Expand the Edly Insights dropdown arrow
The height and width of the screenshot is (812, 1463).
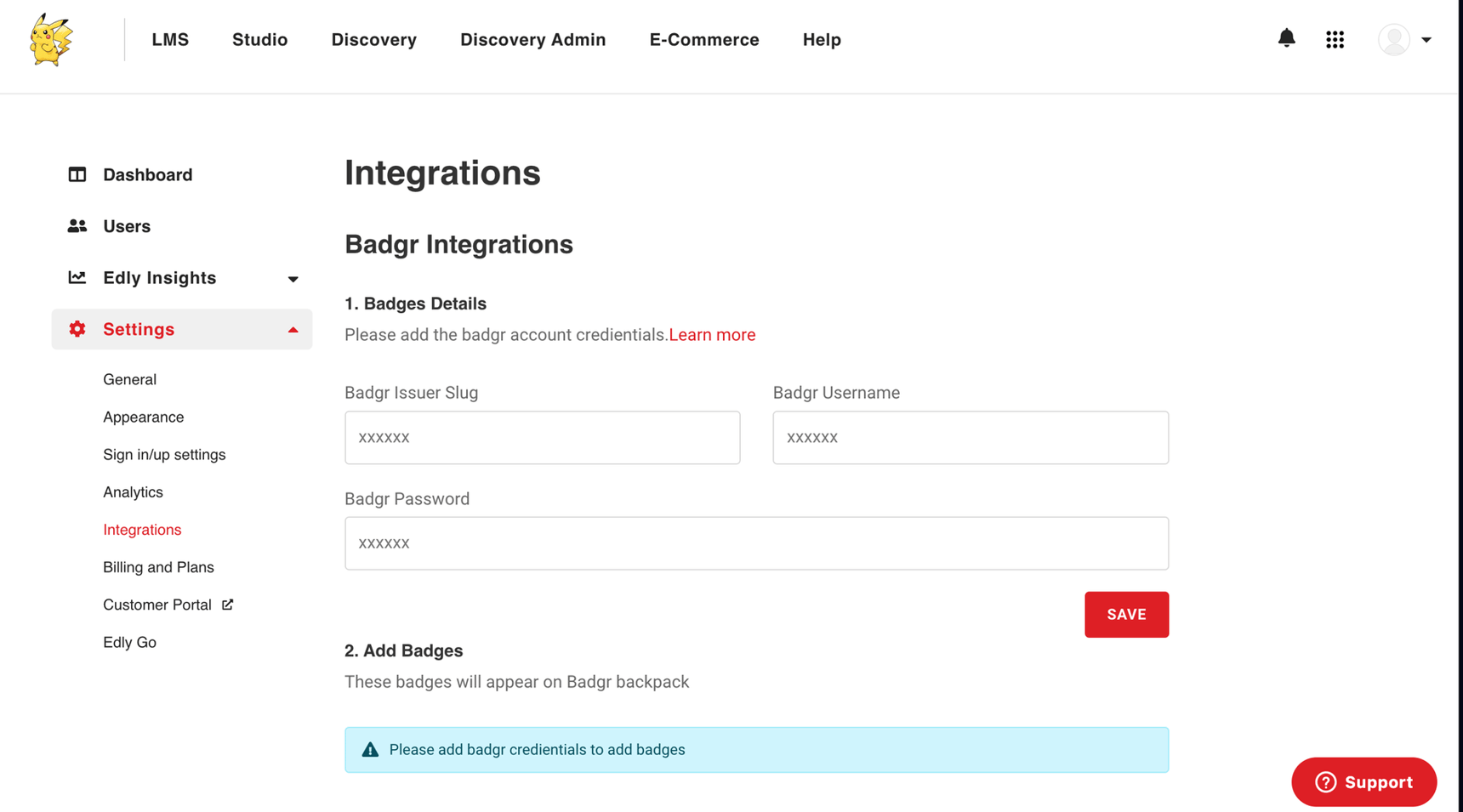(293, 278)
